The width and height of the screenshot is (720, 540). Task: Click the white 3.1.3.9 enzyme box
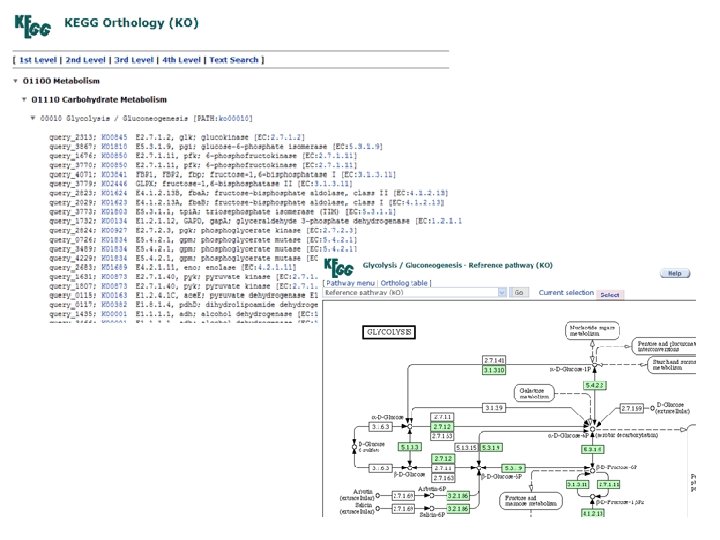[x=494, y=408]
